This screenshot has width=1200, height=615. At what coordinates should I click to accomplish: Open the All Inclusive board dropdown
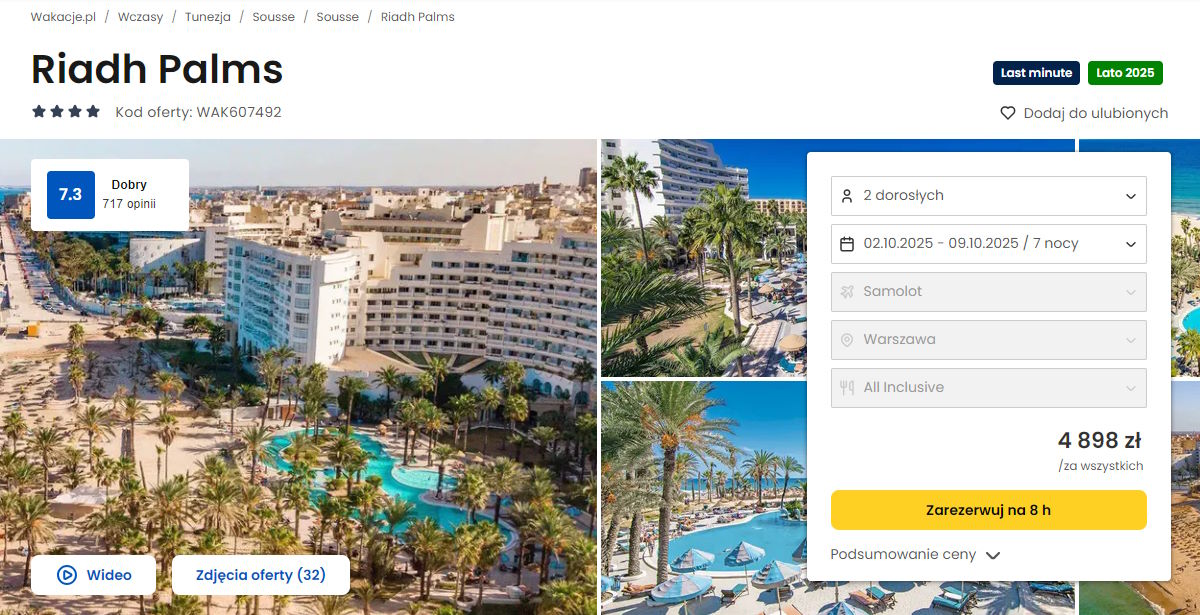(x=989, y=388)
